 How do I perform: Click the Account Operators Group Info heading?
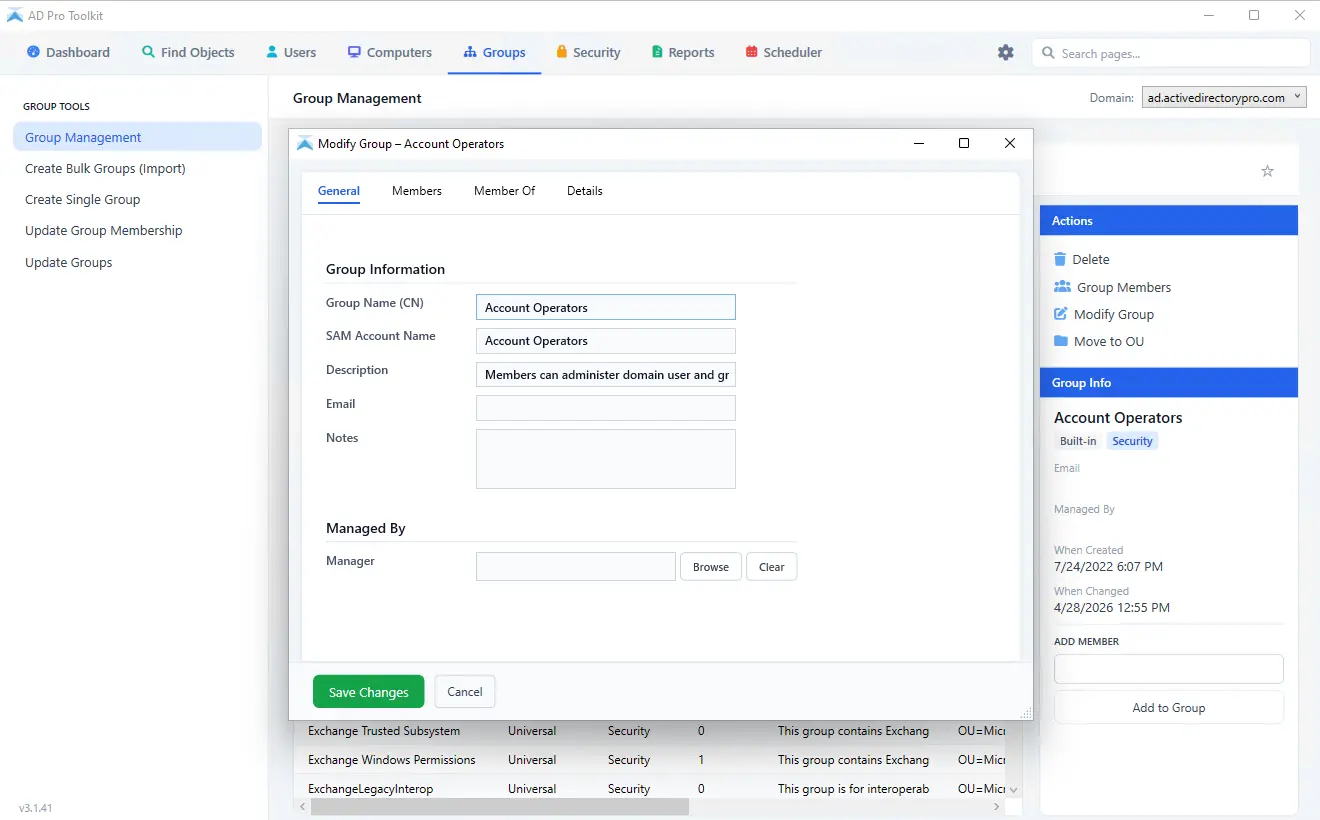point(1118,418)
